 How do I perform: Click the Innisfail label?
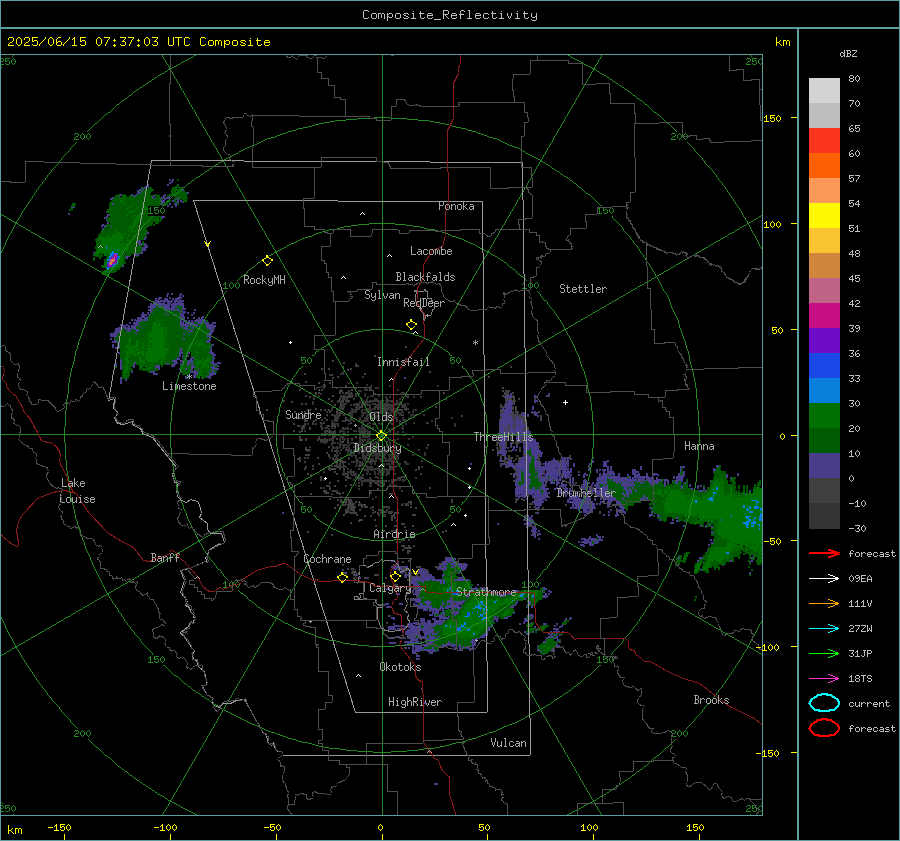coord(403,362)
